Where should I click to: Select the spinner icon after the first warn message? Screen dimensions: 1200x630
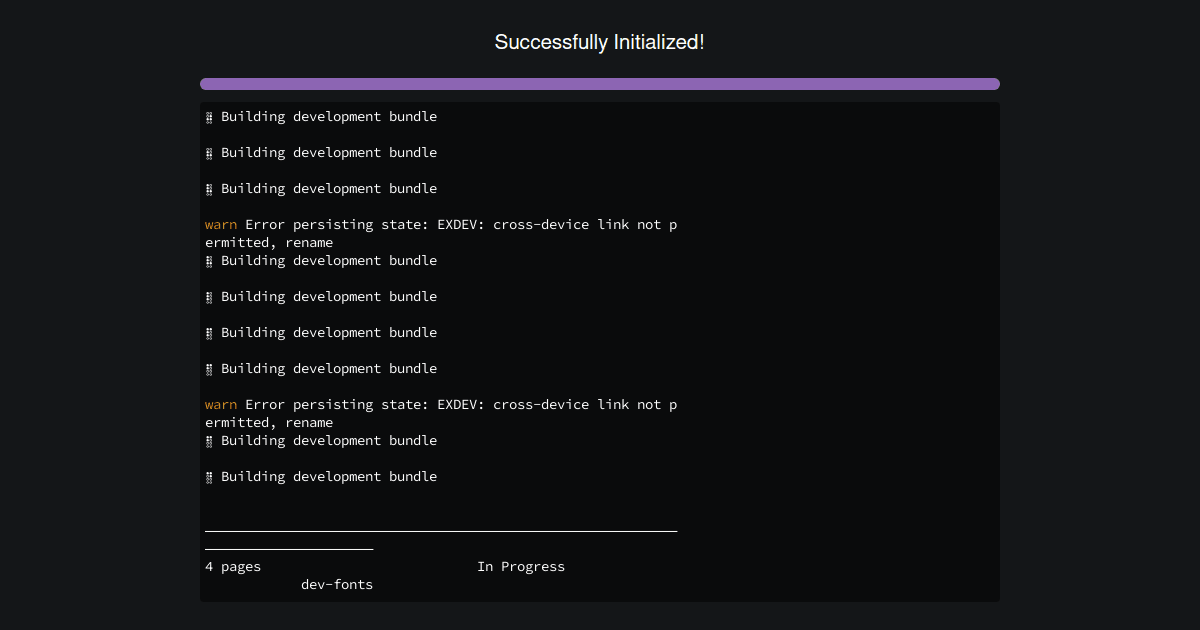(208, 260)
